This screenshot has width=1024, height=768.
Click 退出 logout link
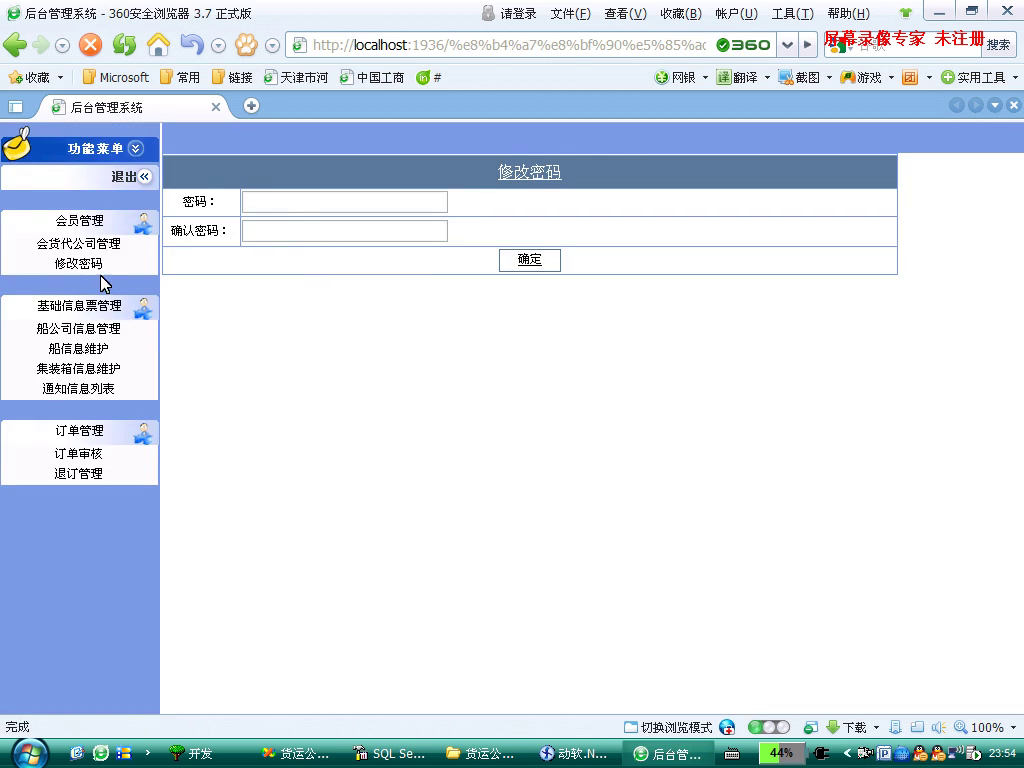[x=124, y=176]
